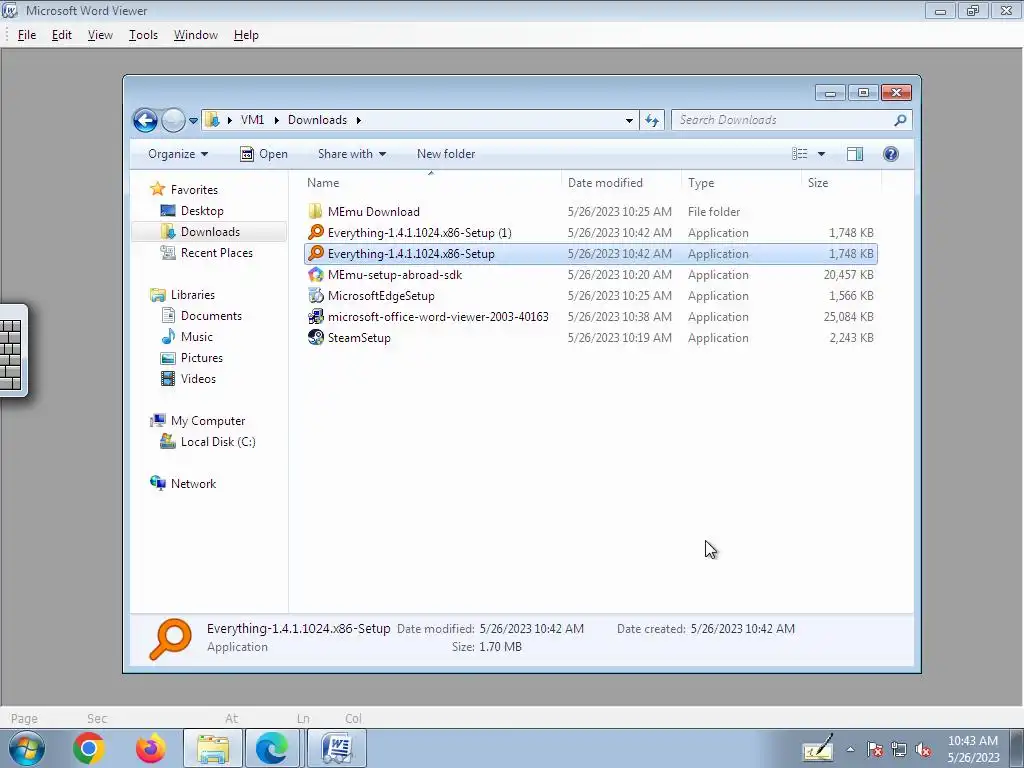Click the search magnifier icon
This screenshot has height=768, width=1024.
pos(901,120)
